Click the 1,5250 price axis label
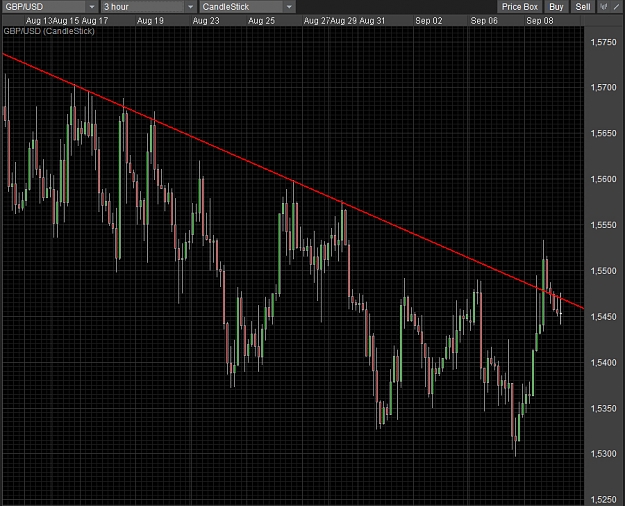625x506 pixels. [603, 500]
